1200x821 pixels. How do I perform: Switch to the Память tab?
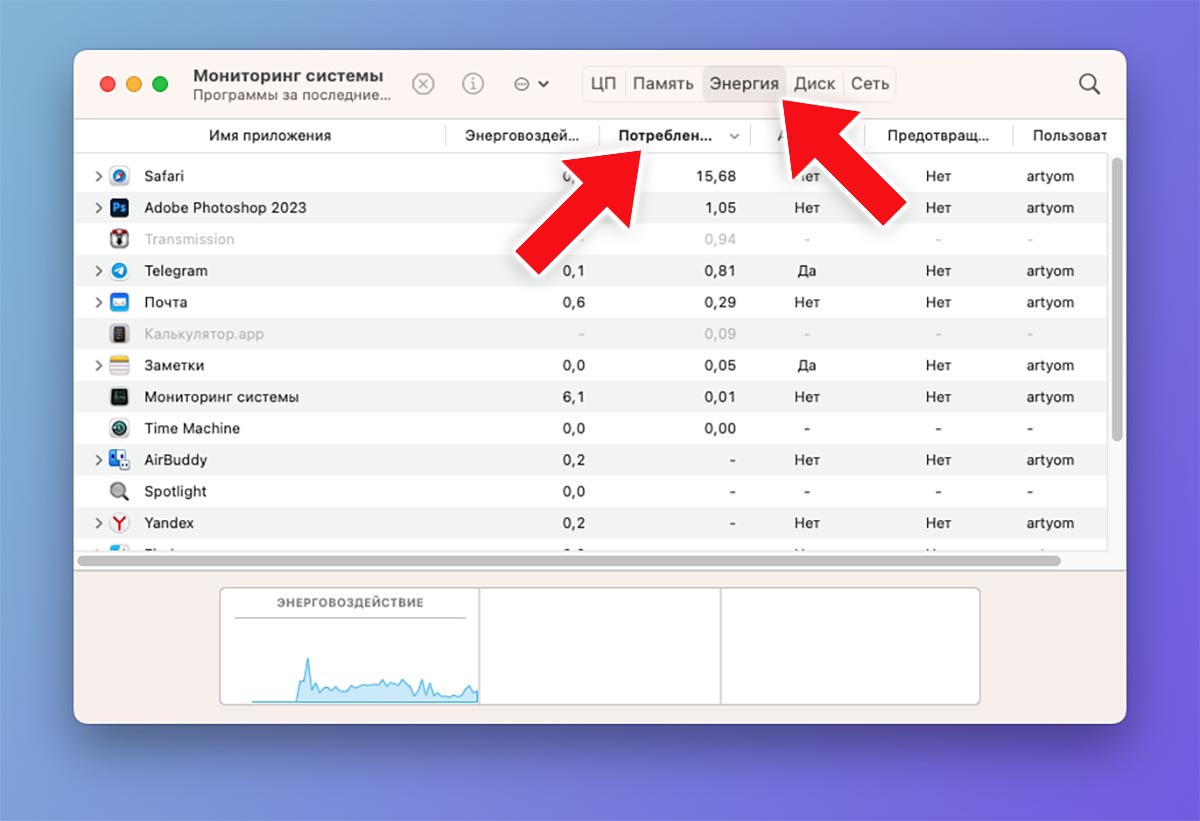click(x=663, y=84)
